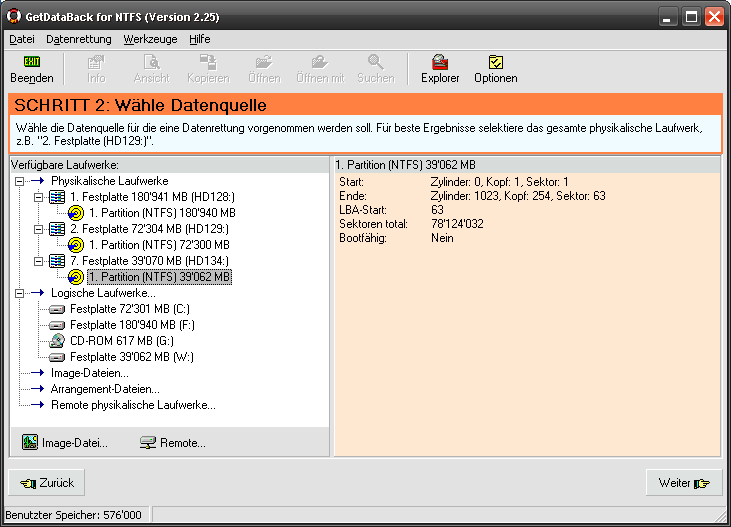Collapse the Logische Laufwerke node
The image size is (731, 527).
point(21,293)
